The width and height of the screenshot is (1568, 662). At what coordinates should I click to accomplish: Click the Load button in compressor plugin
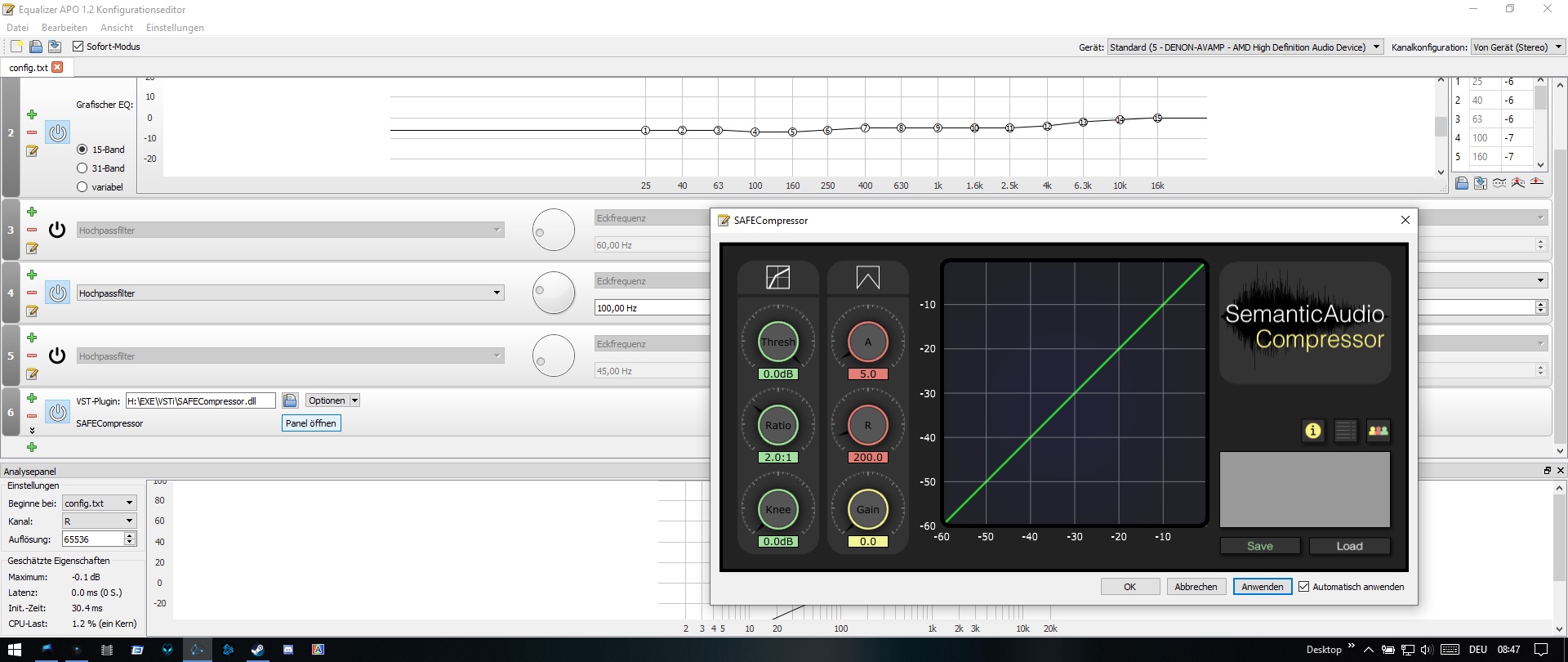tap(1350, 546)
